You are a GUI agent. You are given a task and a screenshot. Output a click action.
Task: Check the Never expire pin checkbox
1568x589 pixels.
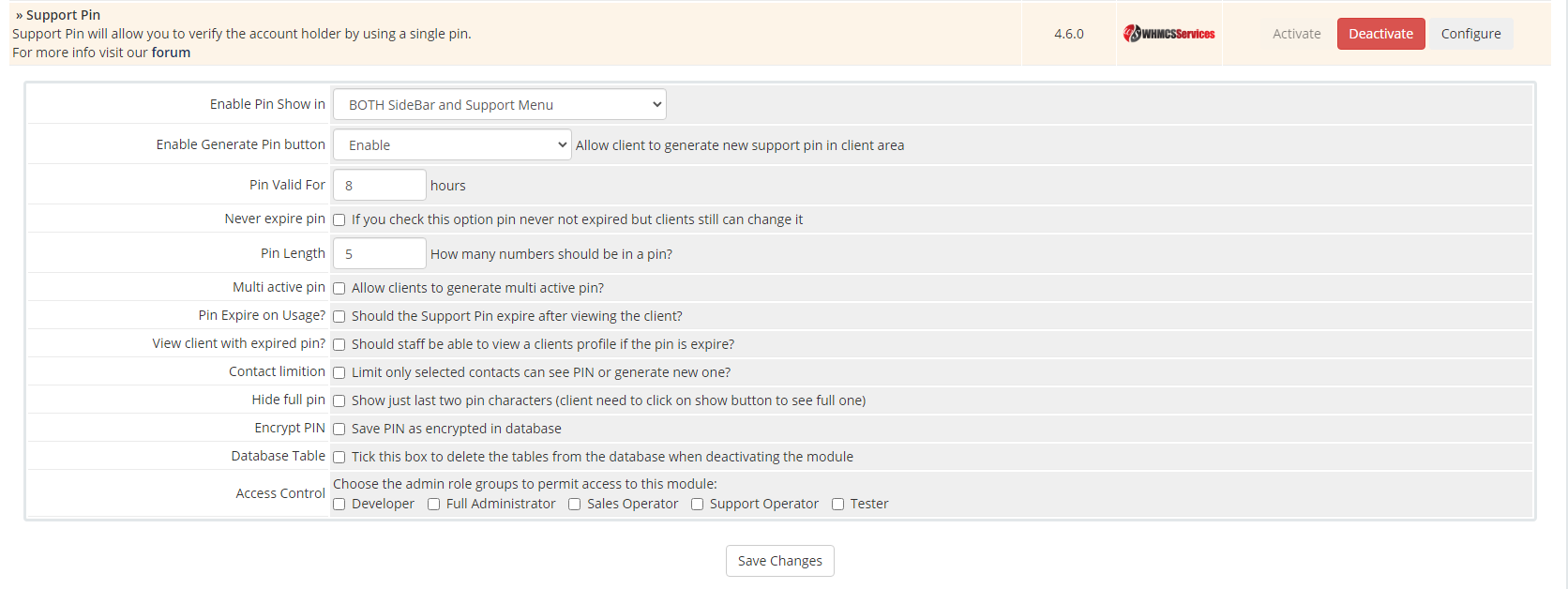pos(339,220)
